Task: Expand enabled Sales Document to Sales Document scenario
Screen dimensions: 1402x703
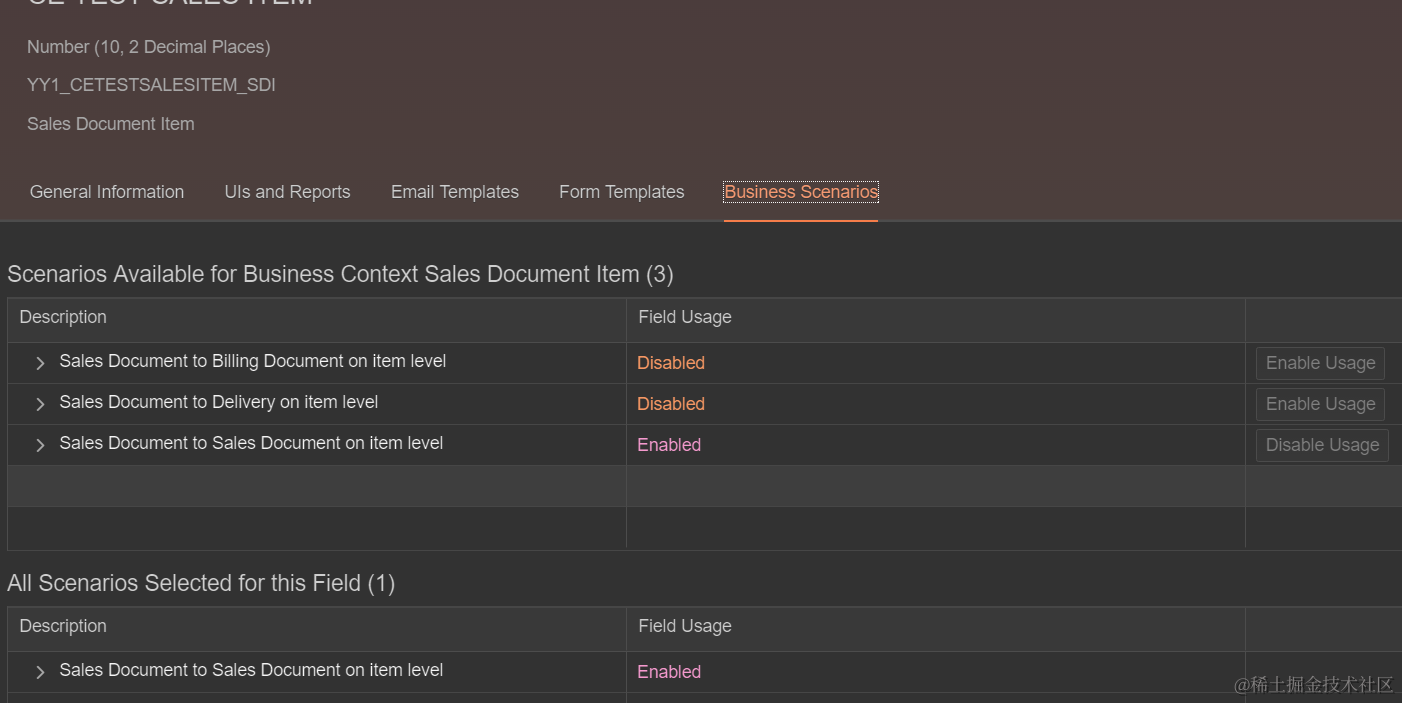Action: (x=40, y=445)
